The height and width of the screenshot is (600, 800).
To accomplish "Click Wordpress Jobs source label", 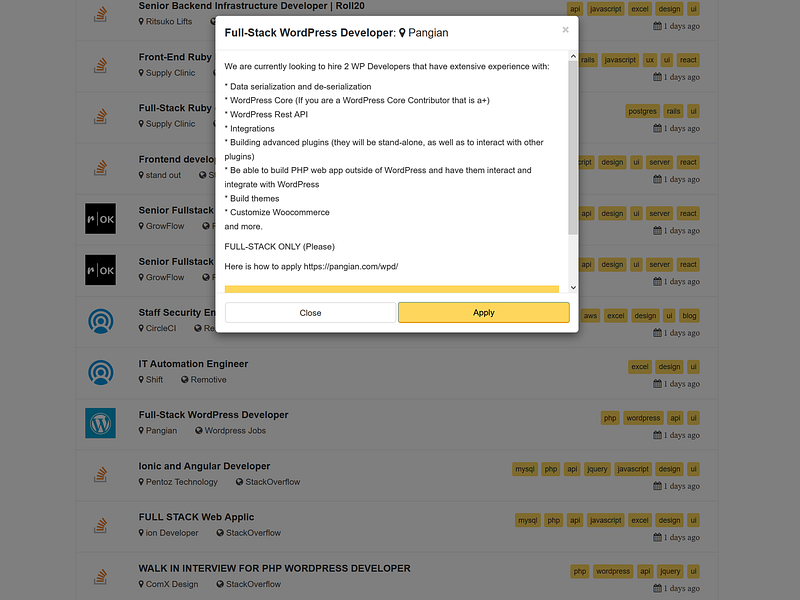I will tap(235, 431).
